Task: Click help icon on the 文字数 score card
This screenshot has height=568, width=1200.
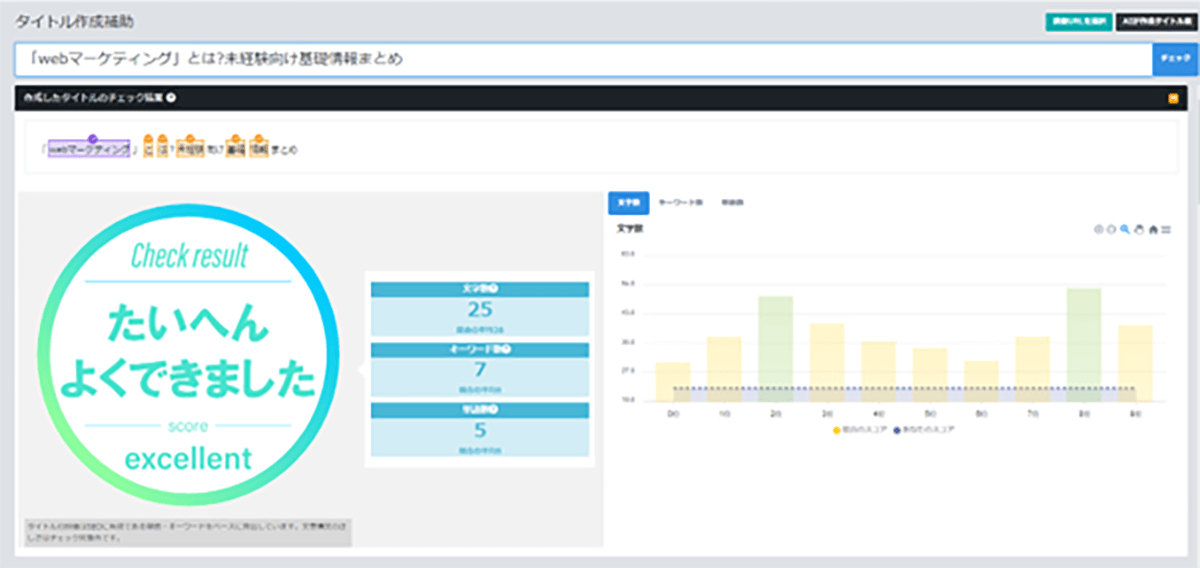Action: [x=495, y=289]
